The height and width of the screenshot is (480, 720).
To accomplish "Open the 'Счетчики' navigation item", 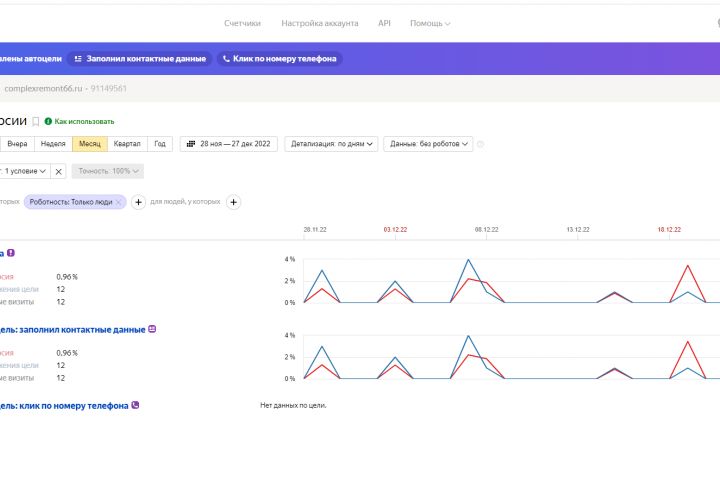I will click(243, 23).
